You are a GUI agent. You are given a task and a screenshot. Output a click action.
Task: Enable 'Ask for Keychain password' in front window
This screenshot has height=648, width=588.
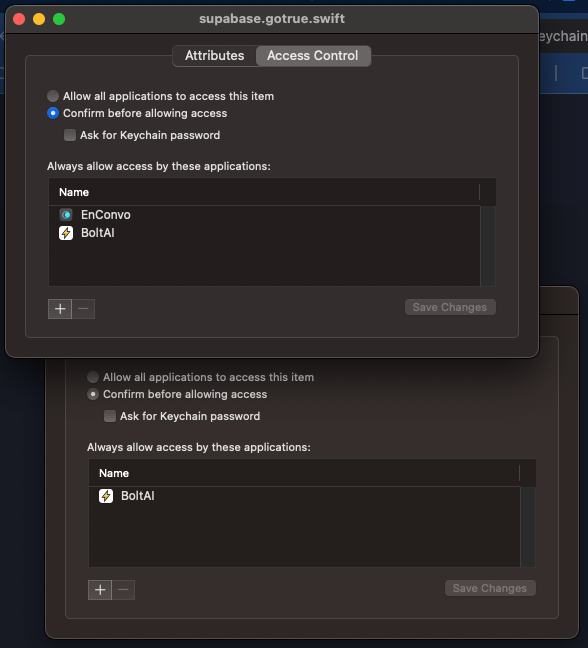(x=70, y=135)
